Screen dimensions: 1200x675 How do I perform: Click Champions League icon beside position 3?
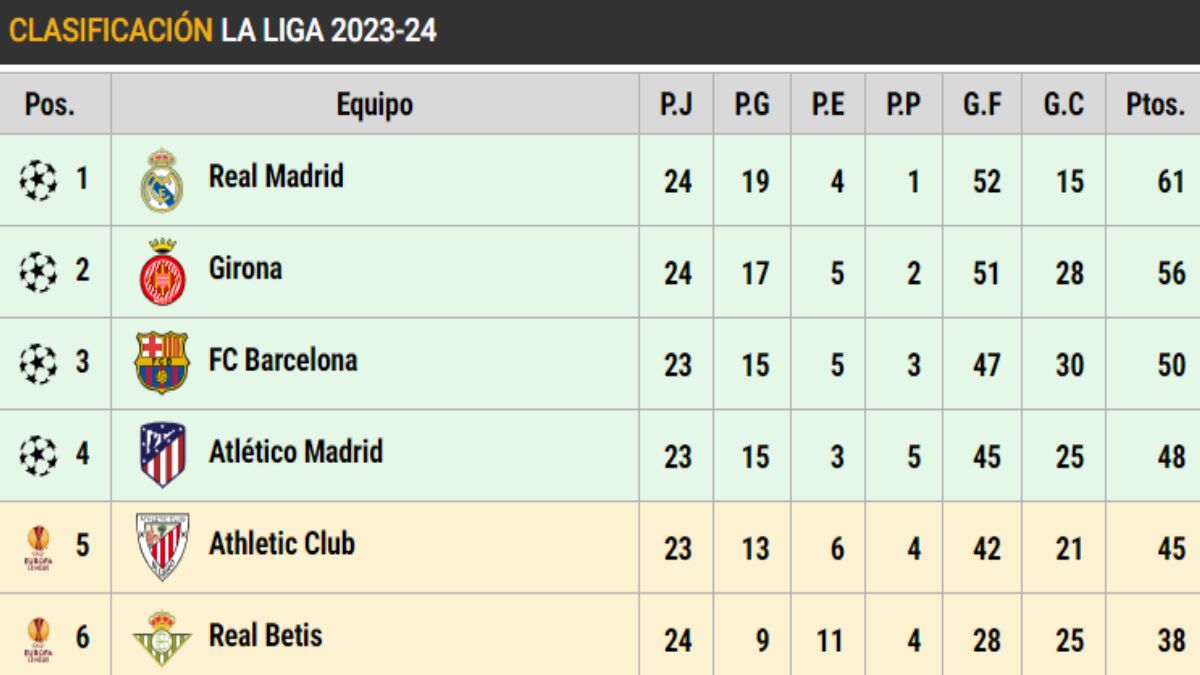pyautogui.click(x=38, y=362)
